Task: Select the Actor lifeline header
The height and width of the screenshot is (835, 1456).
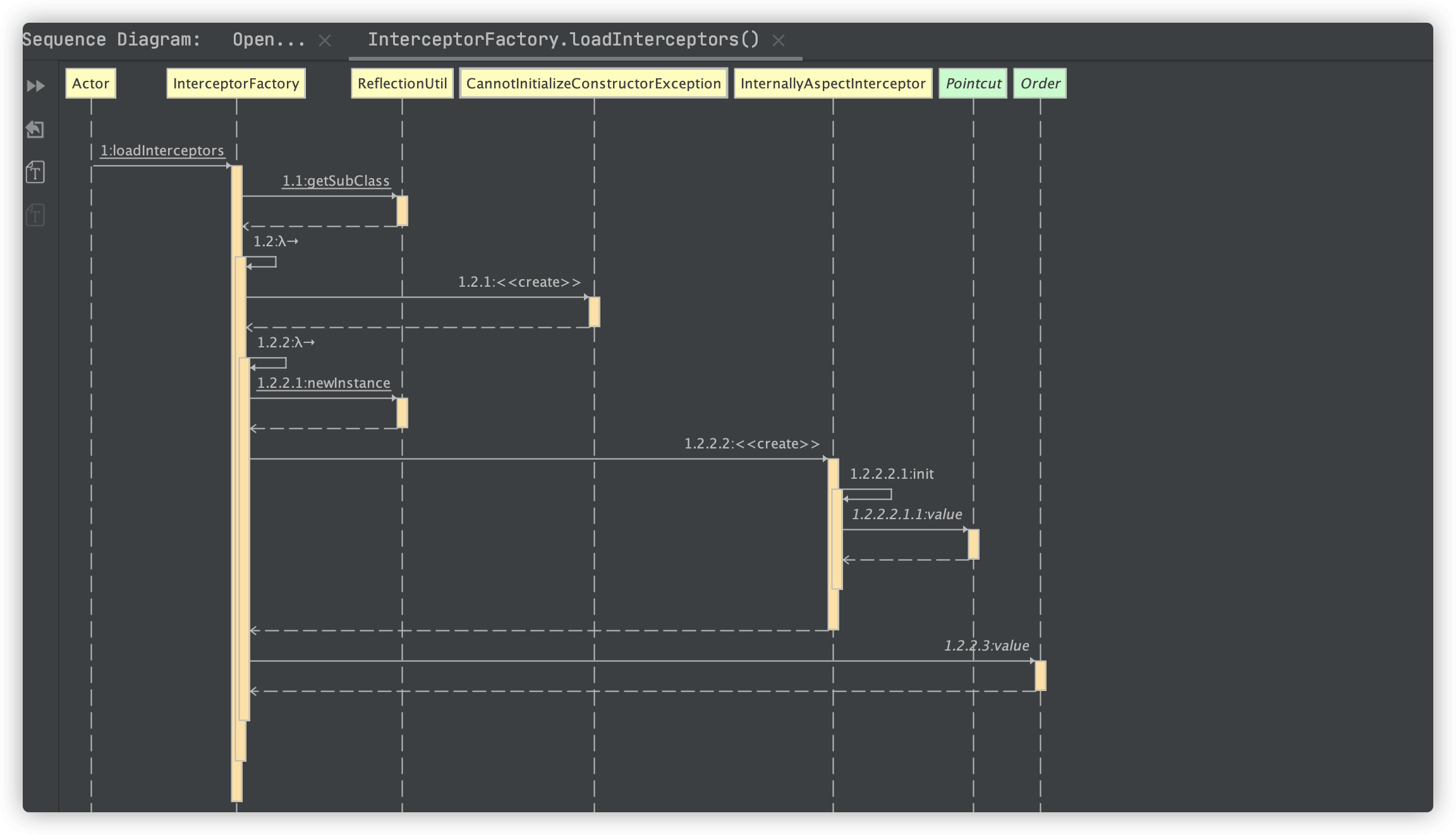Action: click(x=90, y=82)
